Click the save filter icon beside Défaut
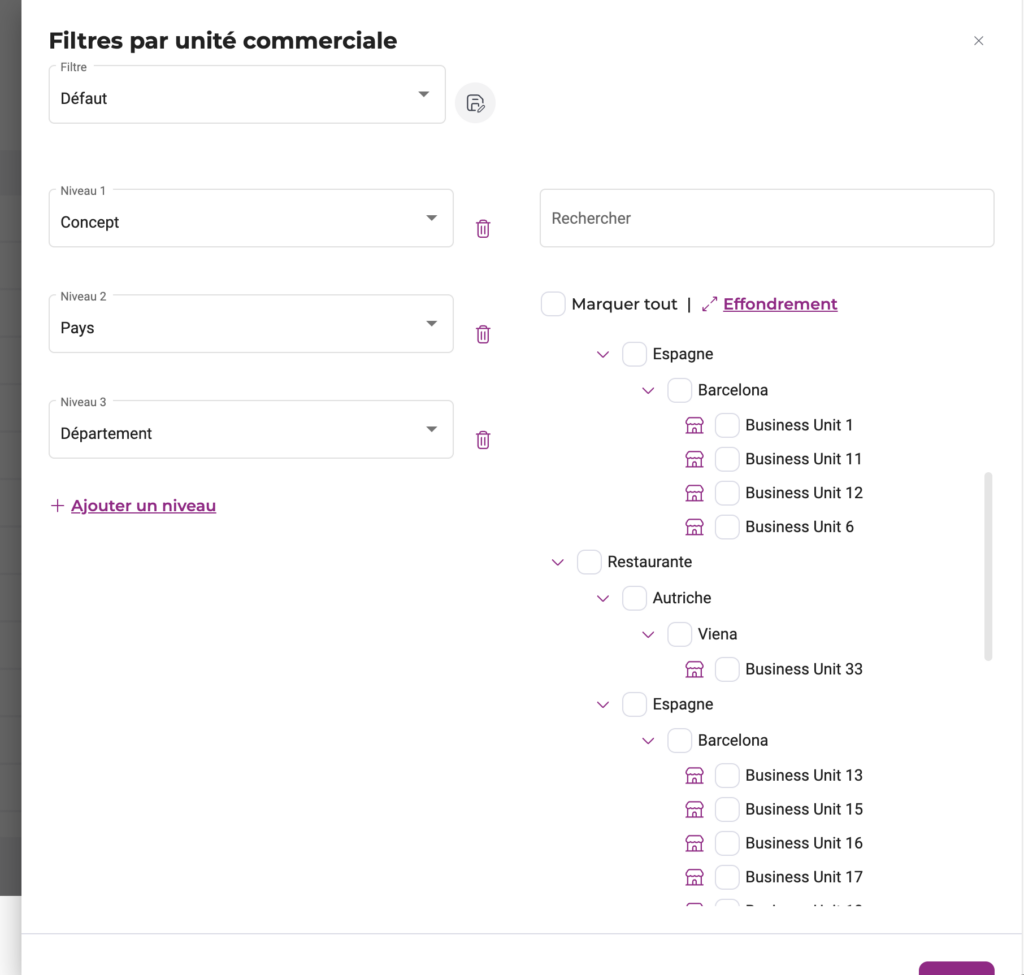Viewport: 1024px width, 975px height. click(475, 103)
